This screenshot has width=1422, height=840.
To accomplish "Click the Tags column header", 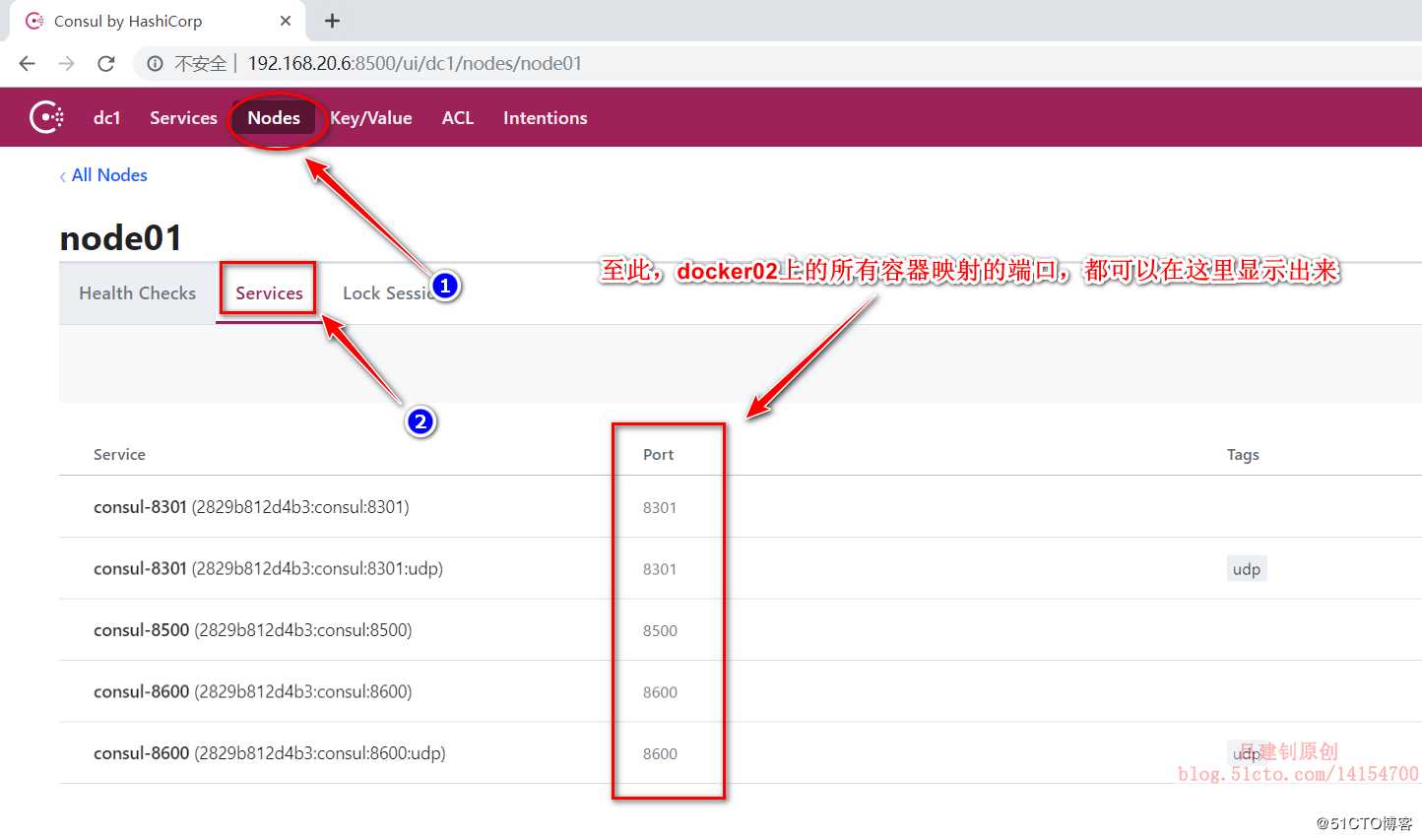I will tap(1243, 455).
